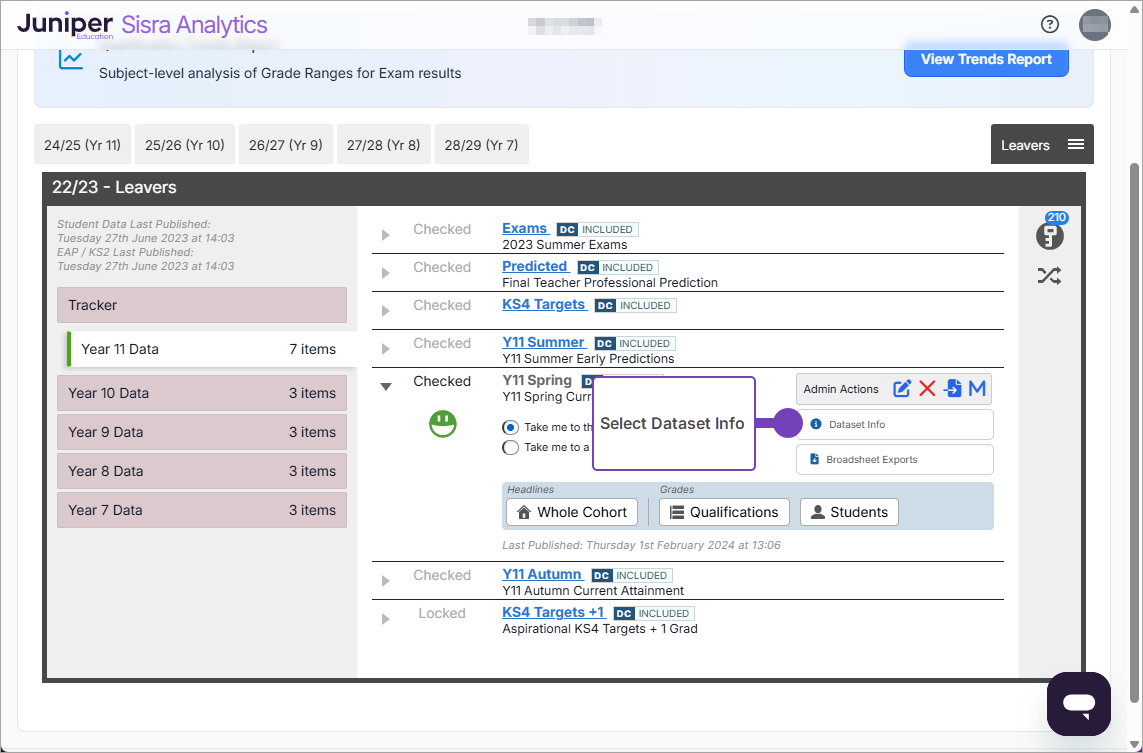Expand the Exams dataset row

coord(386,234)
